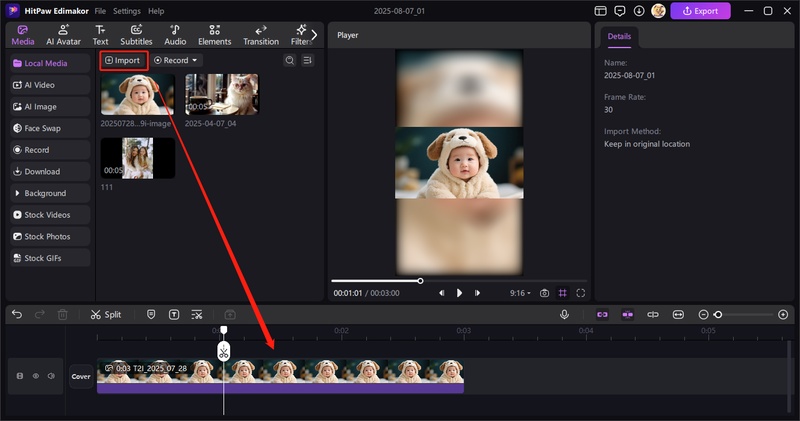This screenshot has height=421, width=800.
Task: Open the AI Avatar tab
Action: [x=63, y=35]
